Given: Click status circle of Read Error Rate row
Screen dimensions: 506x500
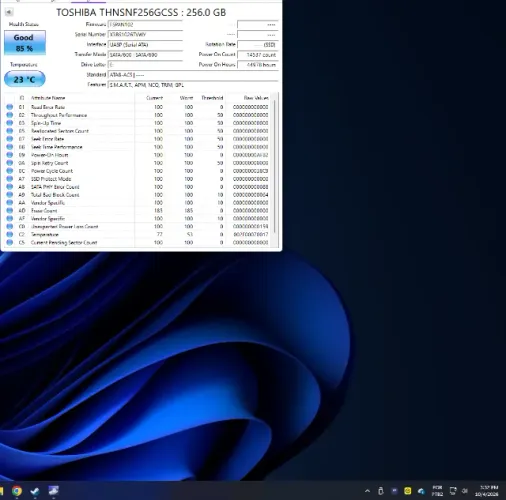Looking at the screenshot, I should [10, 107].
